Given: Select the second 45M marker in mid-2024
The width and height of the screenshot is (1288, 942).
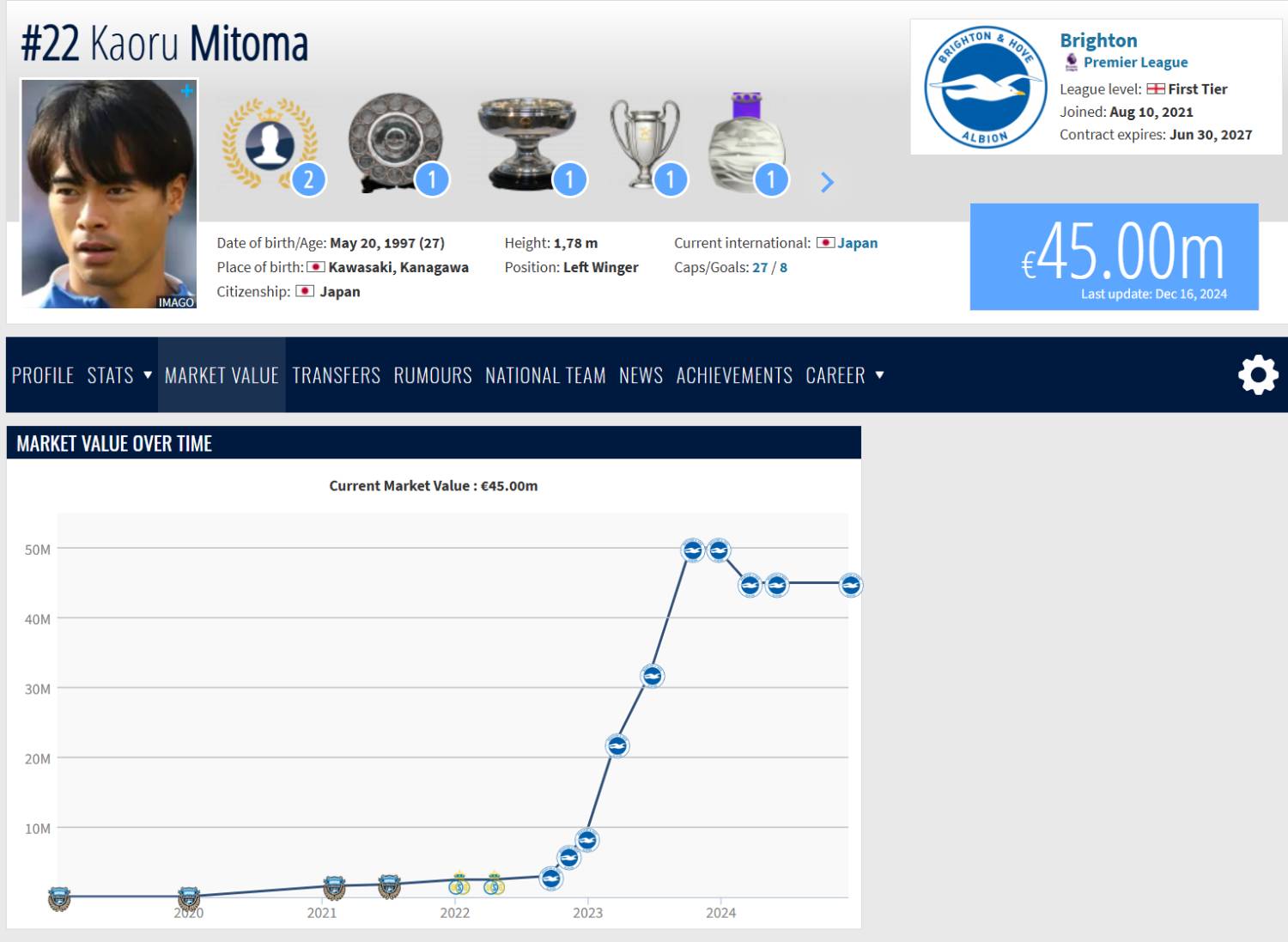Looking at the screenshot, I should click(776, 585).
